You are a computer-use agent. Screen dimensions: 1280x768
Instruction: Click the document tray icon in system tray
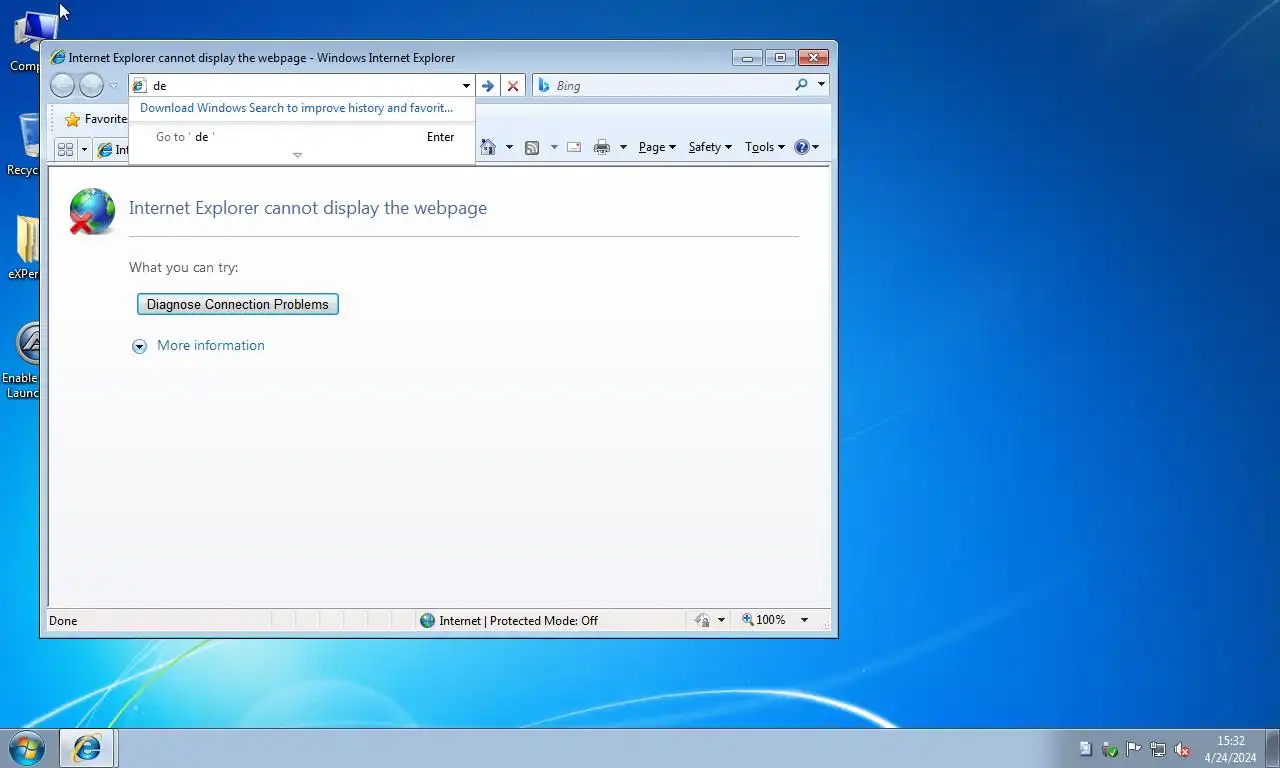[x=1085, y=749]
